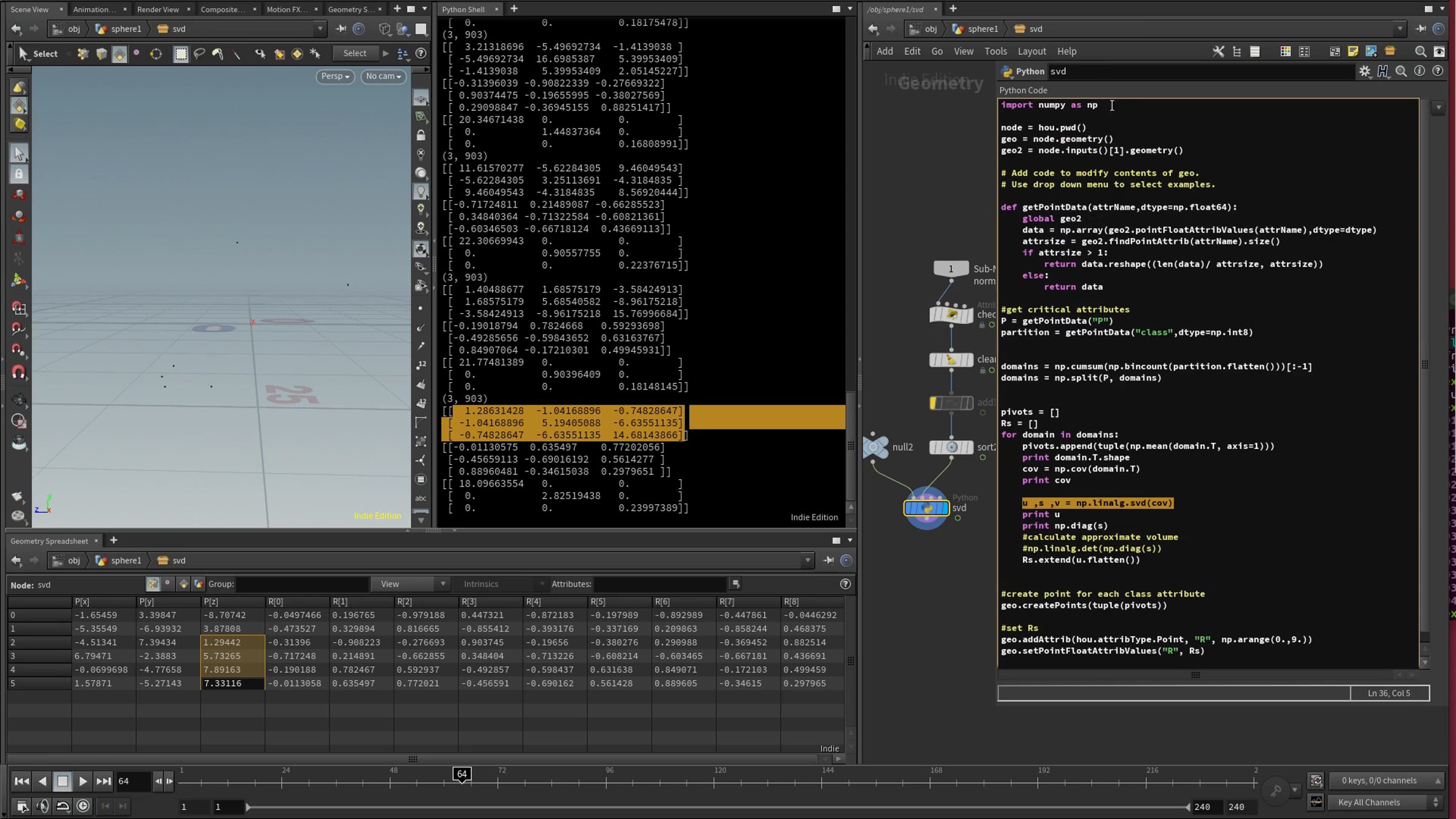Click the viewport lock icon on right strip

point(420,135)
